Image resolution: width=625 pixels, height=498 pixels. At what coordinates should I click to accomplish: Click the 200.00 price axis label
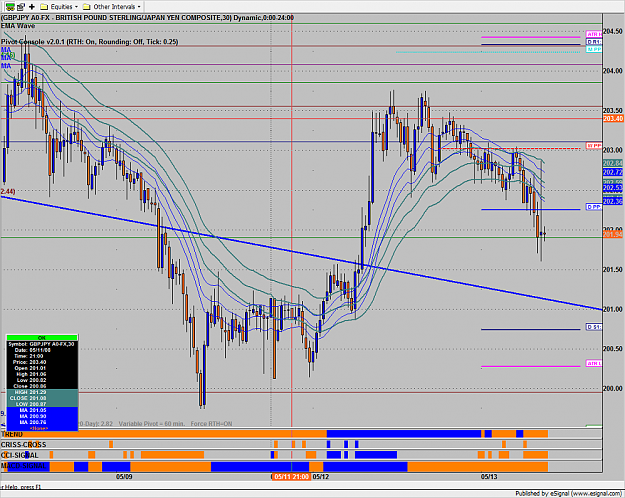[x=613, y=389]
